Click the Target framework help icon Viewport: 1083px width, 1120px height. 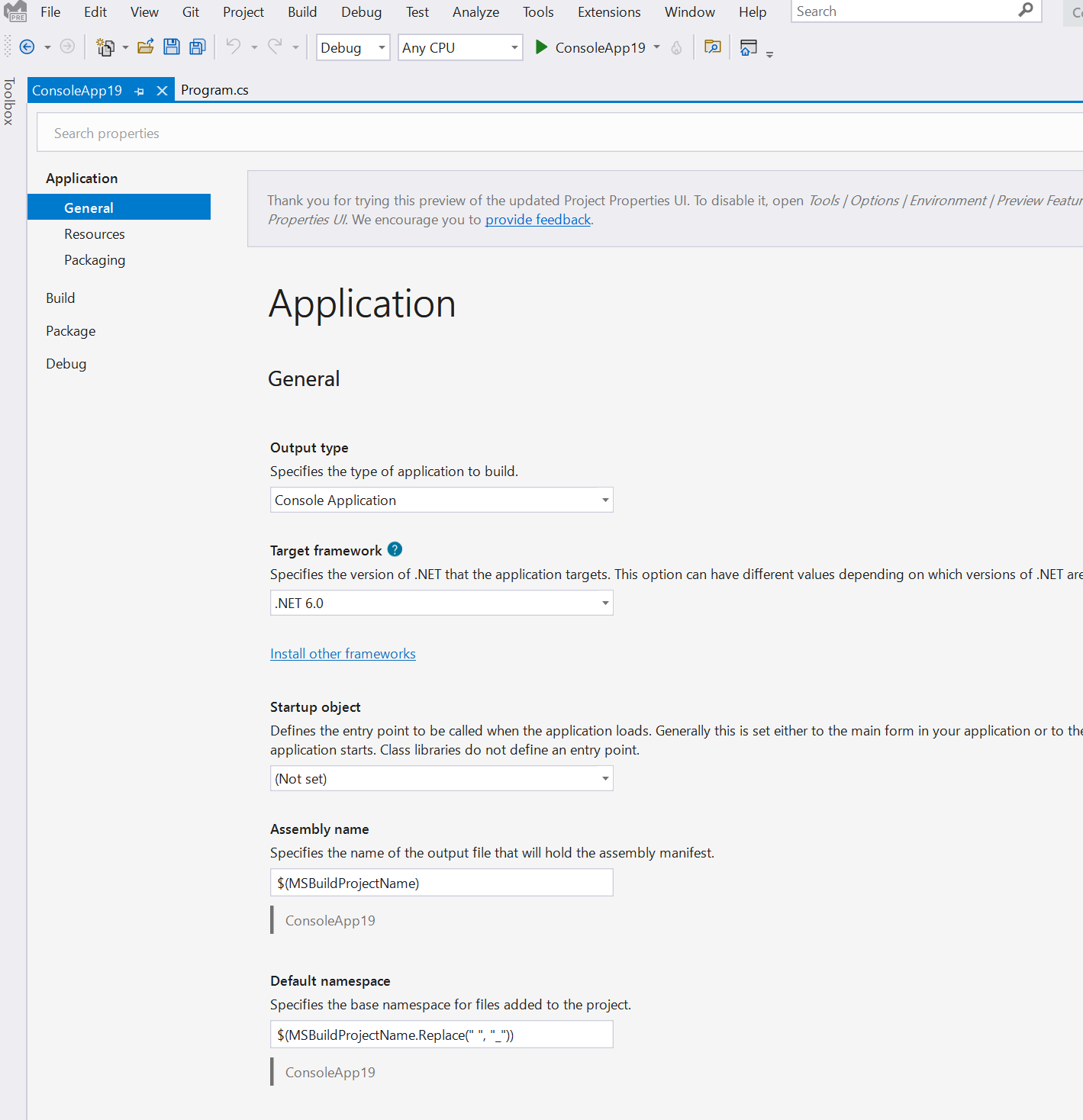[395, 549]
